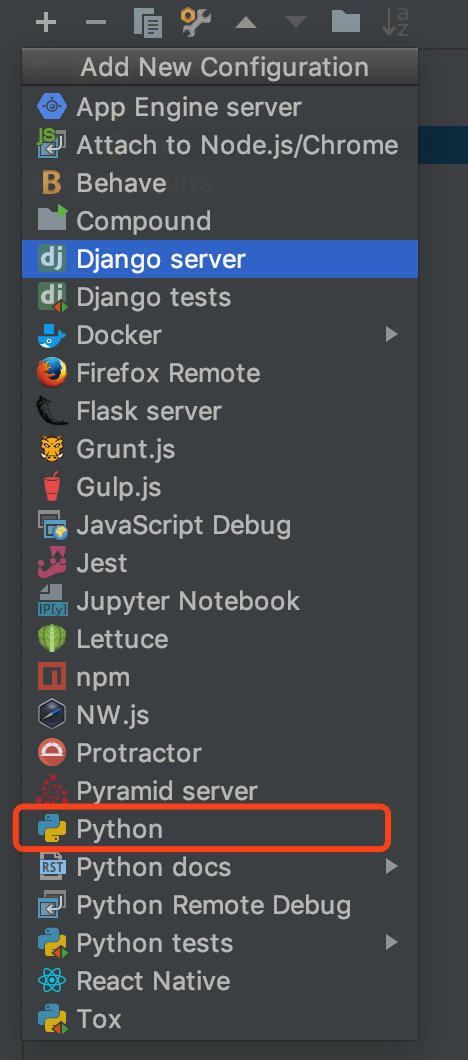Click the Flask server horn icon
This screenshot has width=468, height=1060.
51,410
